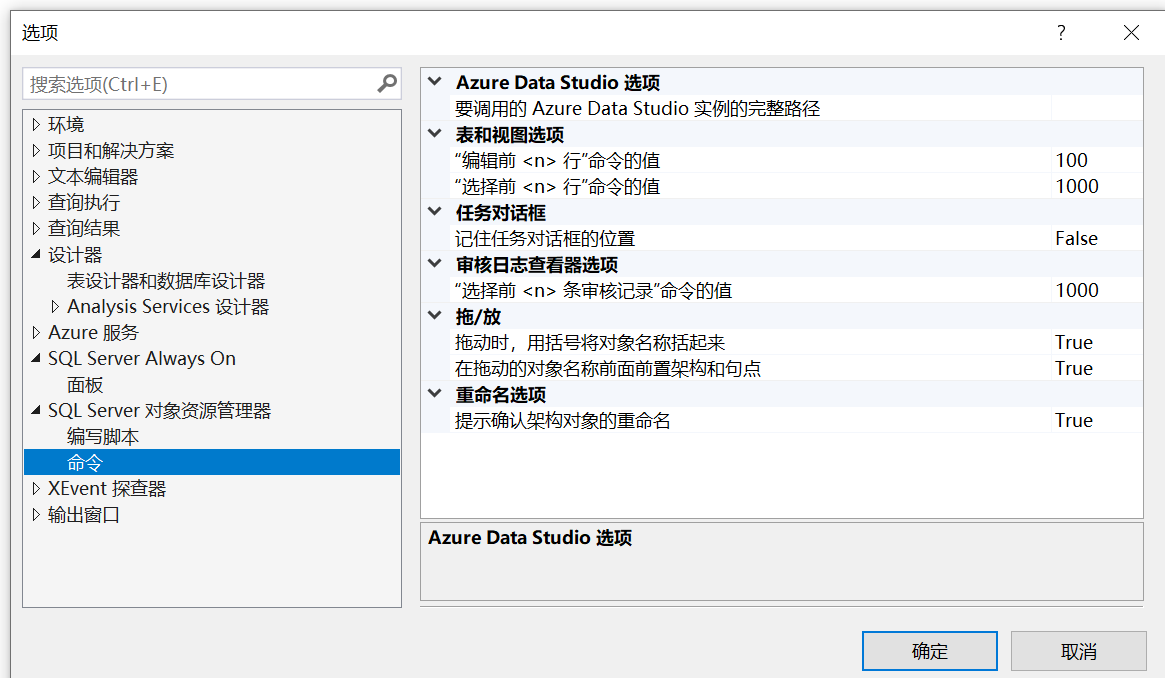
Task: Collapse the 设计器 tree node
Action: click(37, 255)
